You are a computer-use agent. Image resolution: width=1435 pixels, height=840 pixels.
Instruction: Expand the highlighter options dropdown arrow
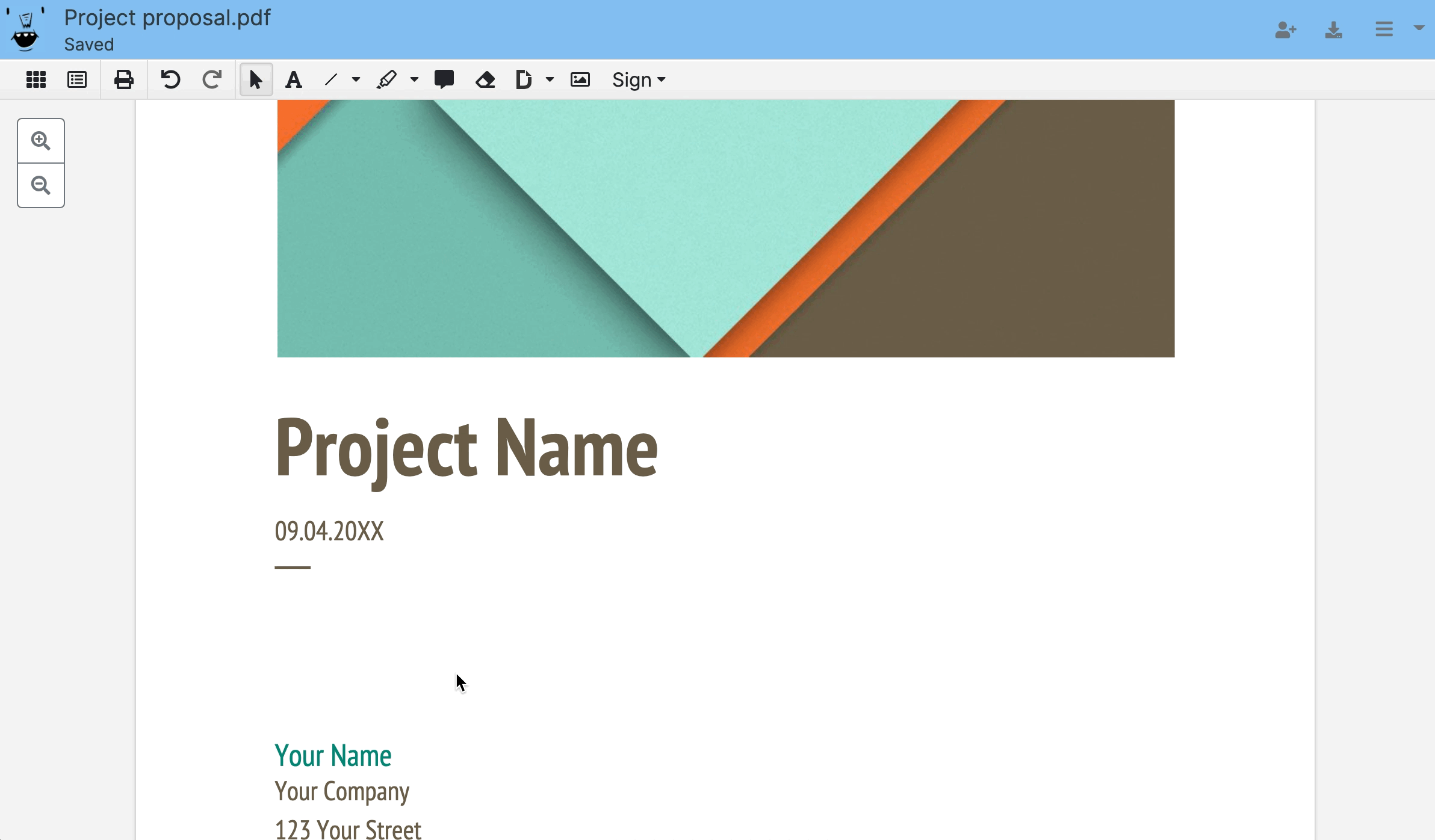pyautogui.click(x=414, y=79)
